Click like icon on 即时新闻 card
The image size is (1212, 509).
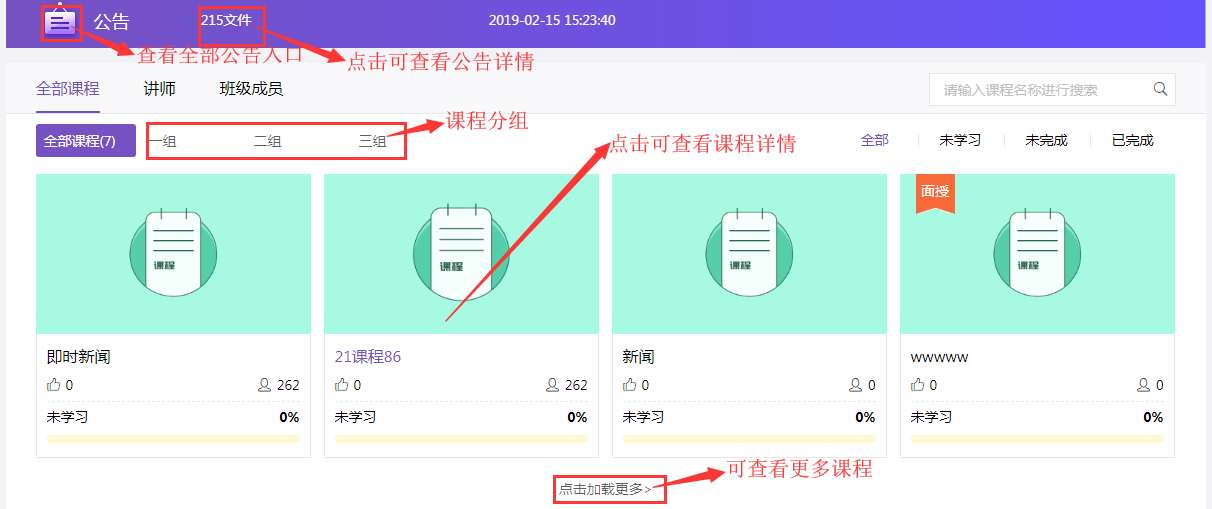54,385
